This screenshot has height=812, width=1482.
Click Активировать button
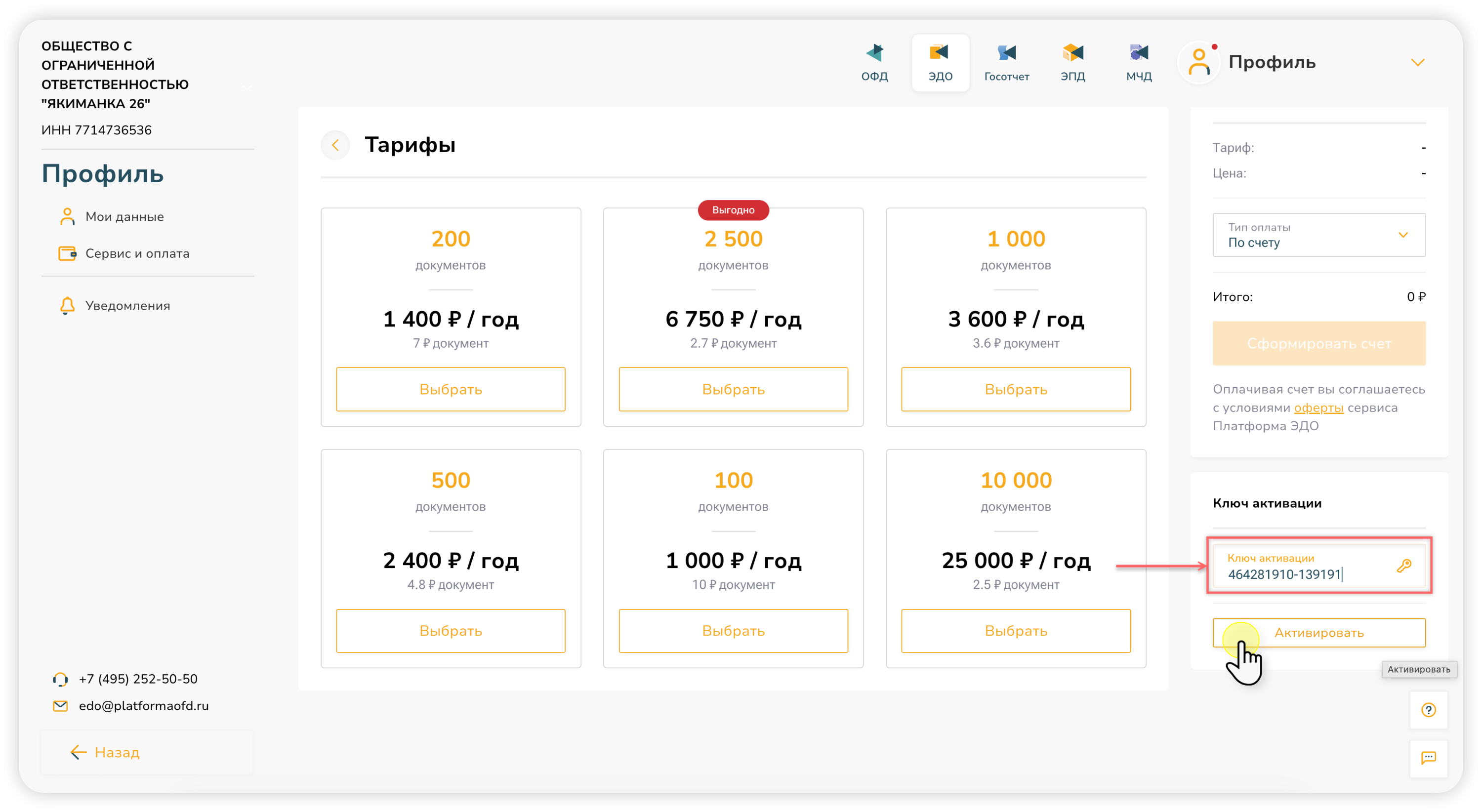click(1318, 633)
